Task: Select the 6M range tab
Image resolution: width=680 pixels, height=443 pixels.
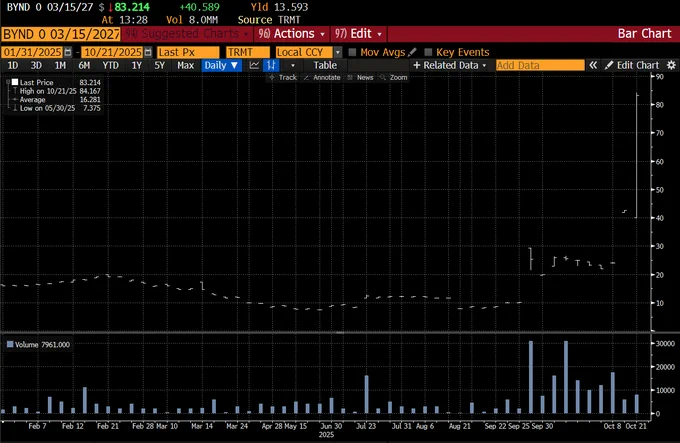Action: 84,65
